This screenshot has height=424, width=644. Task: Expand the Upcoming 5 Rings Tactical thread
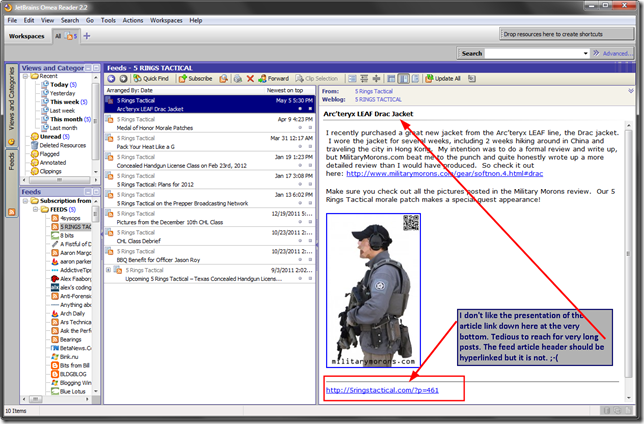tap(108, 270)
